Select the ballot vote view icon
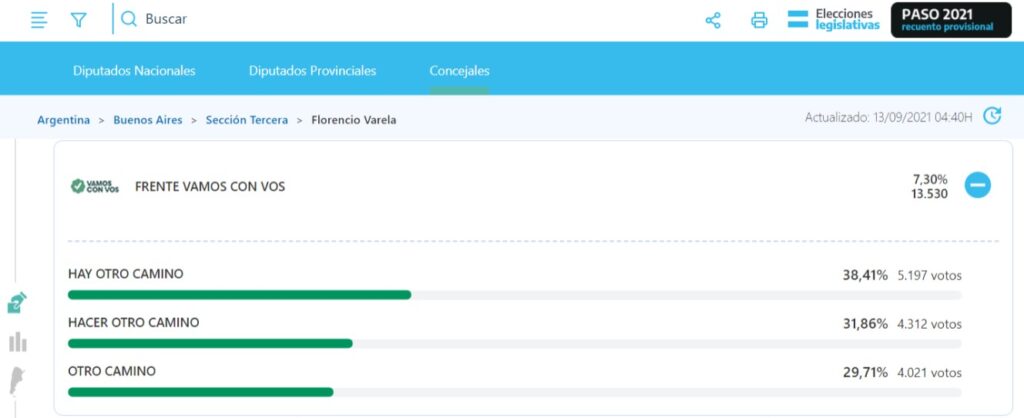Image resolution: width=1024 pixels, height=418 pixels. (17, 303)
